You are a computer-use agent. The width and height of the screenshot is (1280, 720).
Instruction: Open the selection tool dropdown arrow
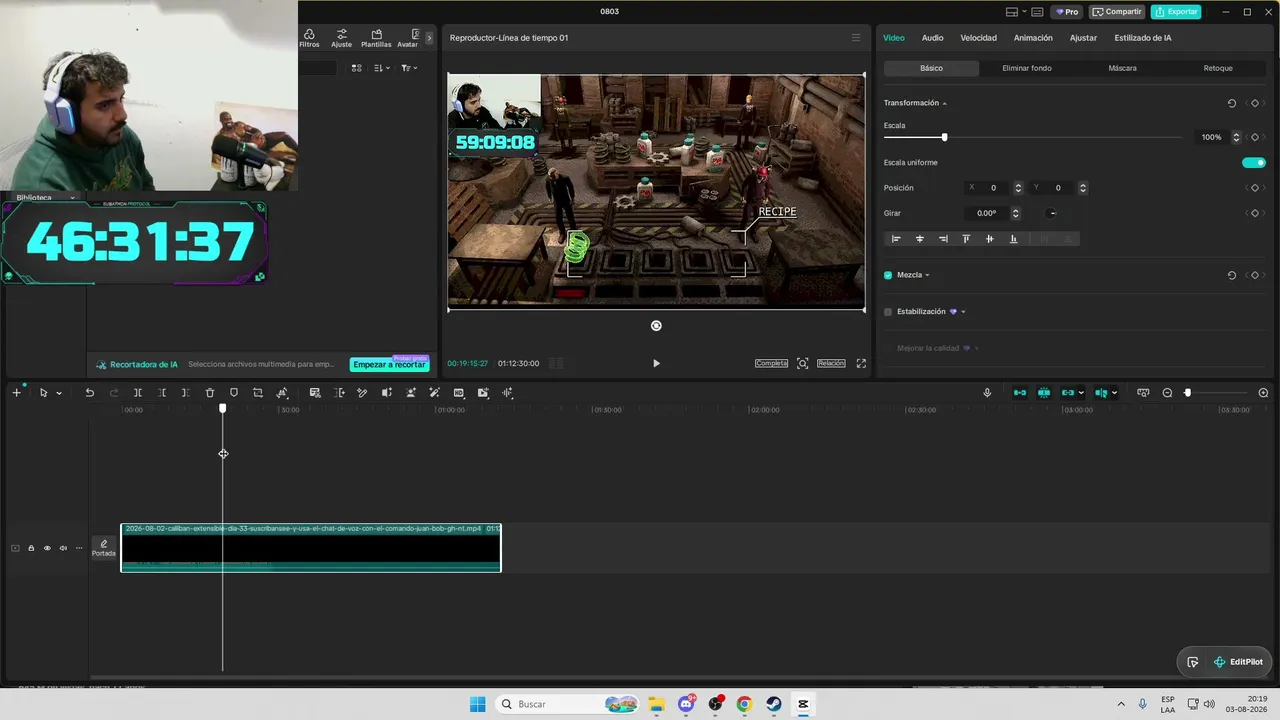pyautogui.click(x=59, y=393)
